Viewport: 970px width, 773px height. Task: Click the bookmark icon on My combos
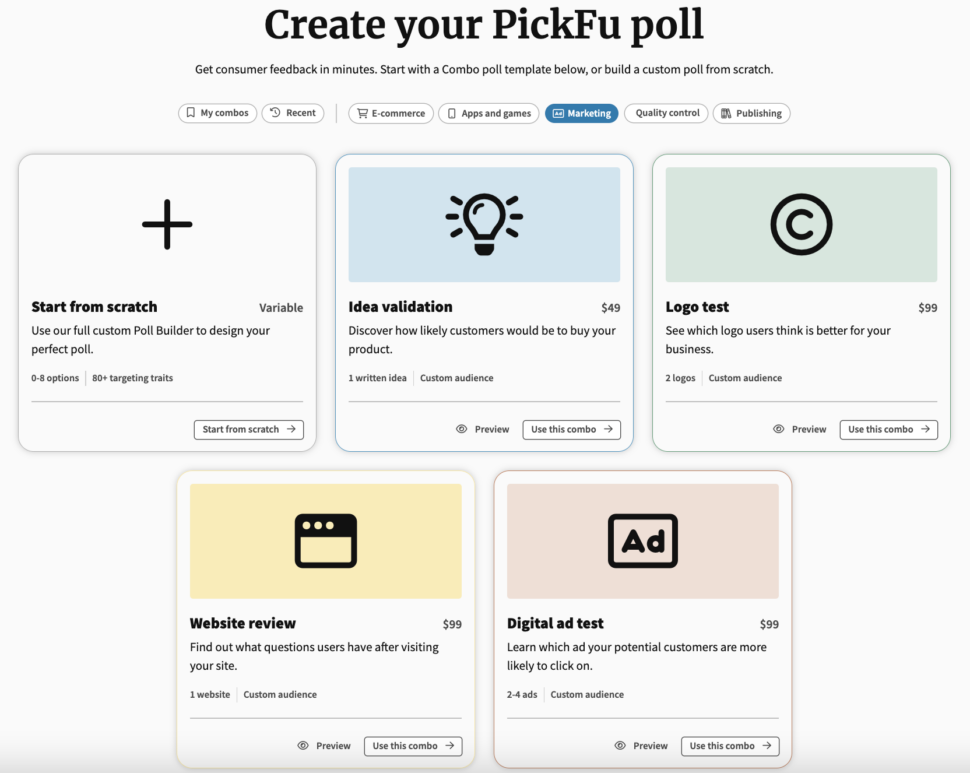[x=191, y=113]
